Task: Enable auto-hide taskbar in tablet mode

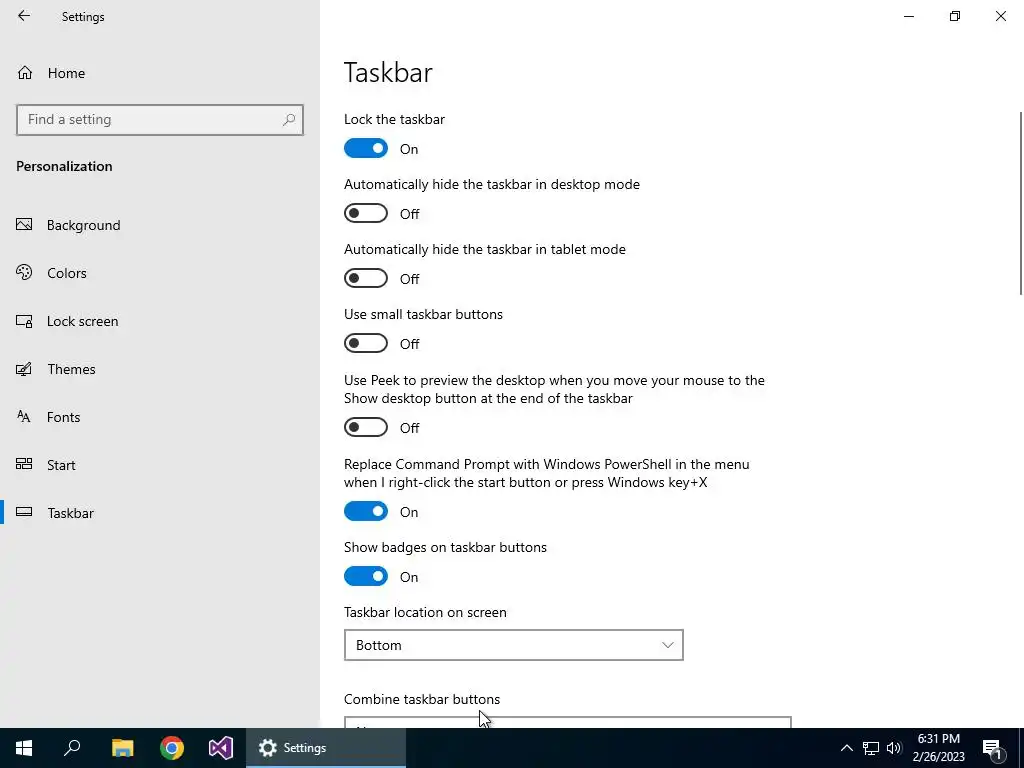Action: tap(366, 278)
